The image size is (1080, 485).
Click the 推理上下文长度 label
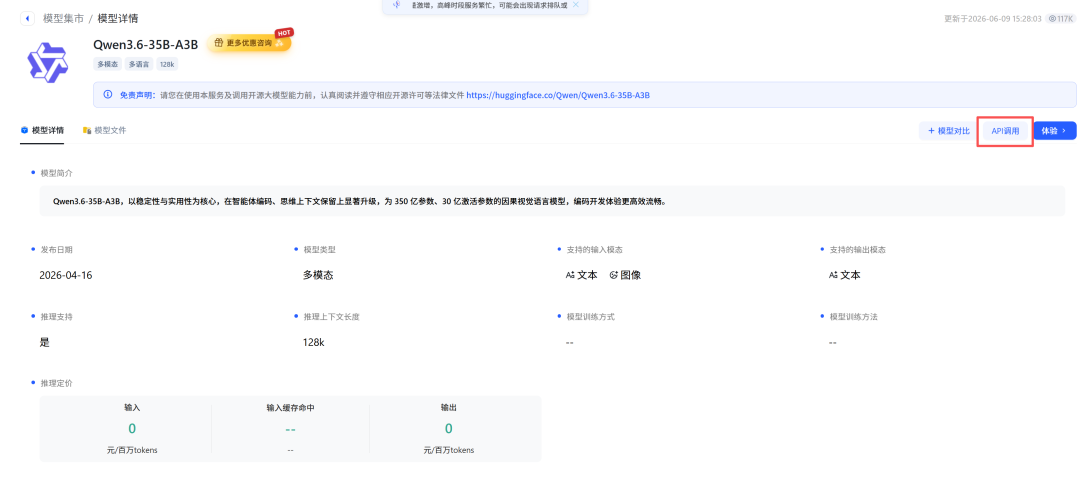pos(331,317)
